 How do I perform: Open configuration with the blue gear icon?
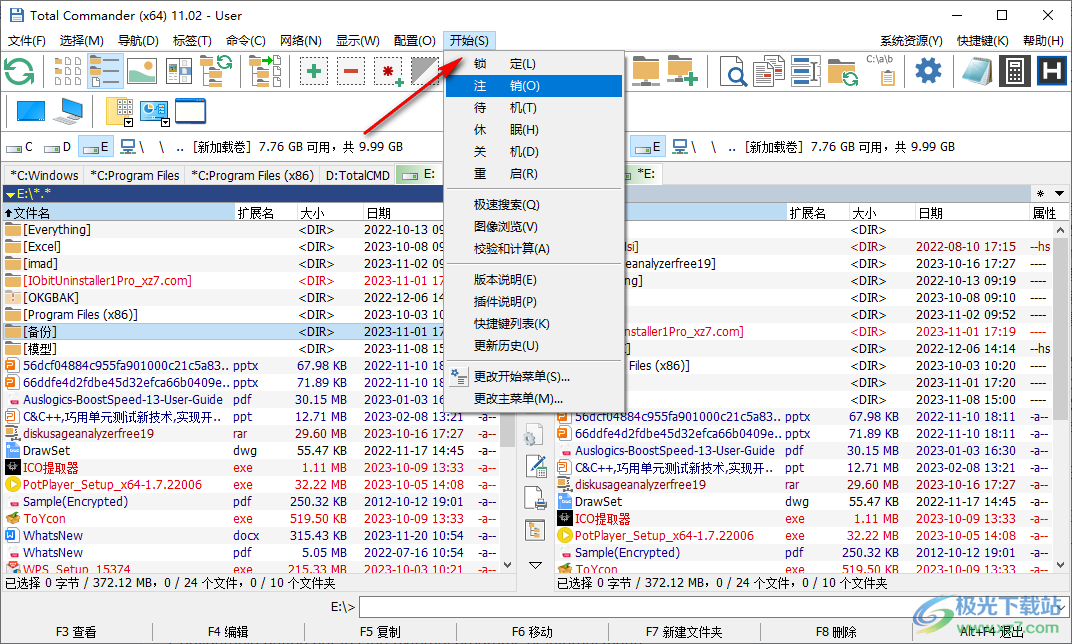[x=928, y=71]
